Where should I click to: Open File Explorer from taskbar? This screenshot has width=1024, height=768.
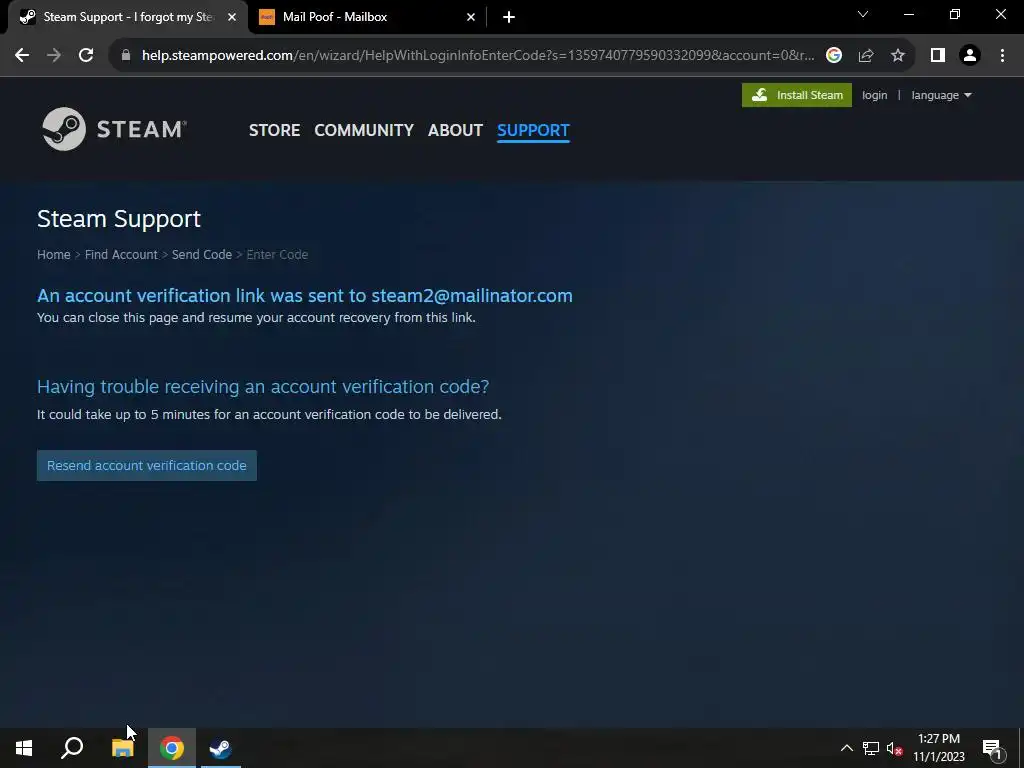point(122,748)
